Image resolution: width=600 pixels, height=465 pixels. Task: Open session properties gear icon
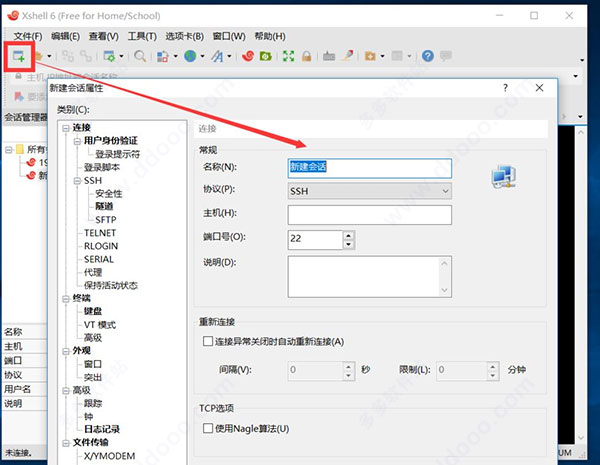pyautogui.click(x=109, y=56)
